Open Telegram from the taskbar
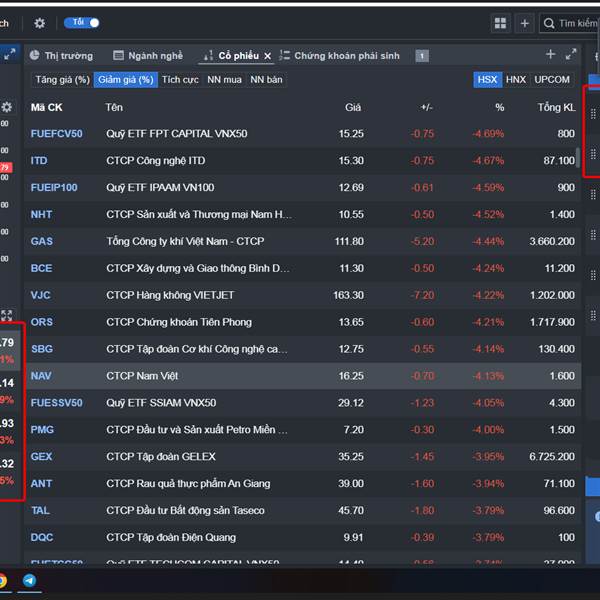Image resolution: width=600 pixels, height=600 pixels. [29, 580]
